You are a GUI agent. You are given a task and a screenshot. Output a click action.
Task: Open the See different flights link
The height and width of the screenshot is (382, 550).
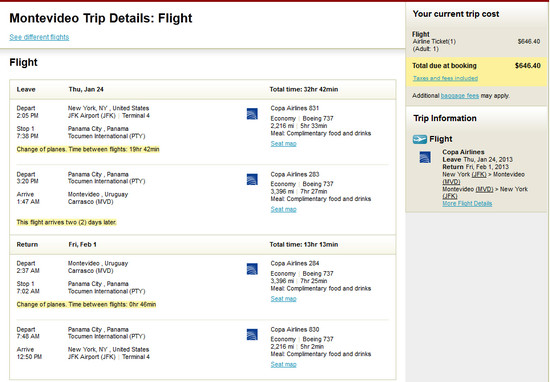click(x=39, y=37)
